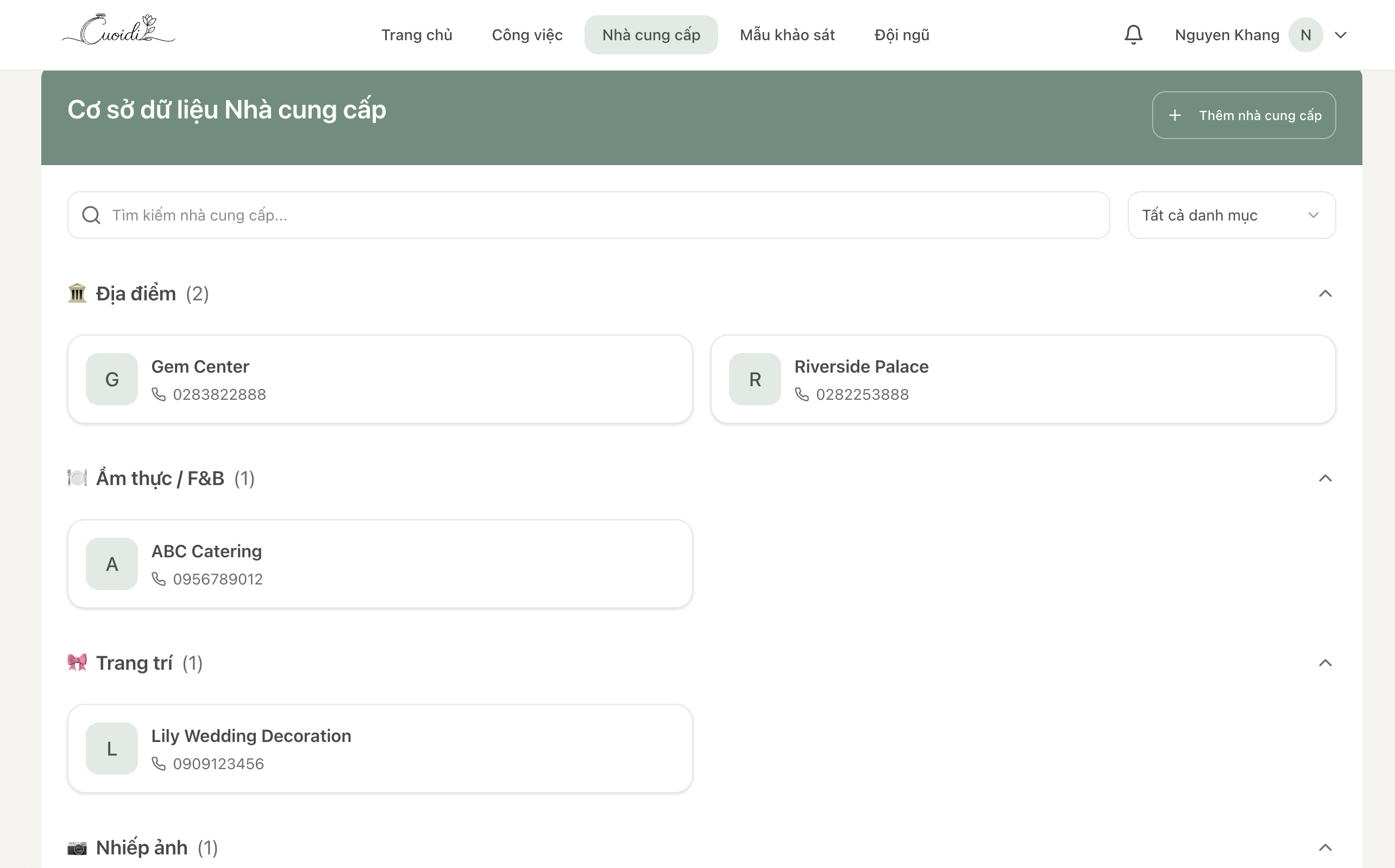Collapse the Ẩm thực / F&B section

(x=1325, y=477)
